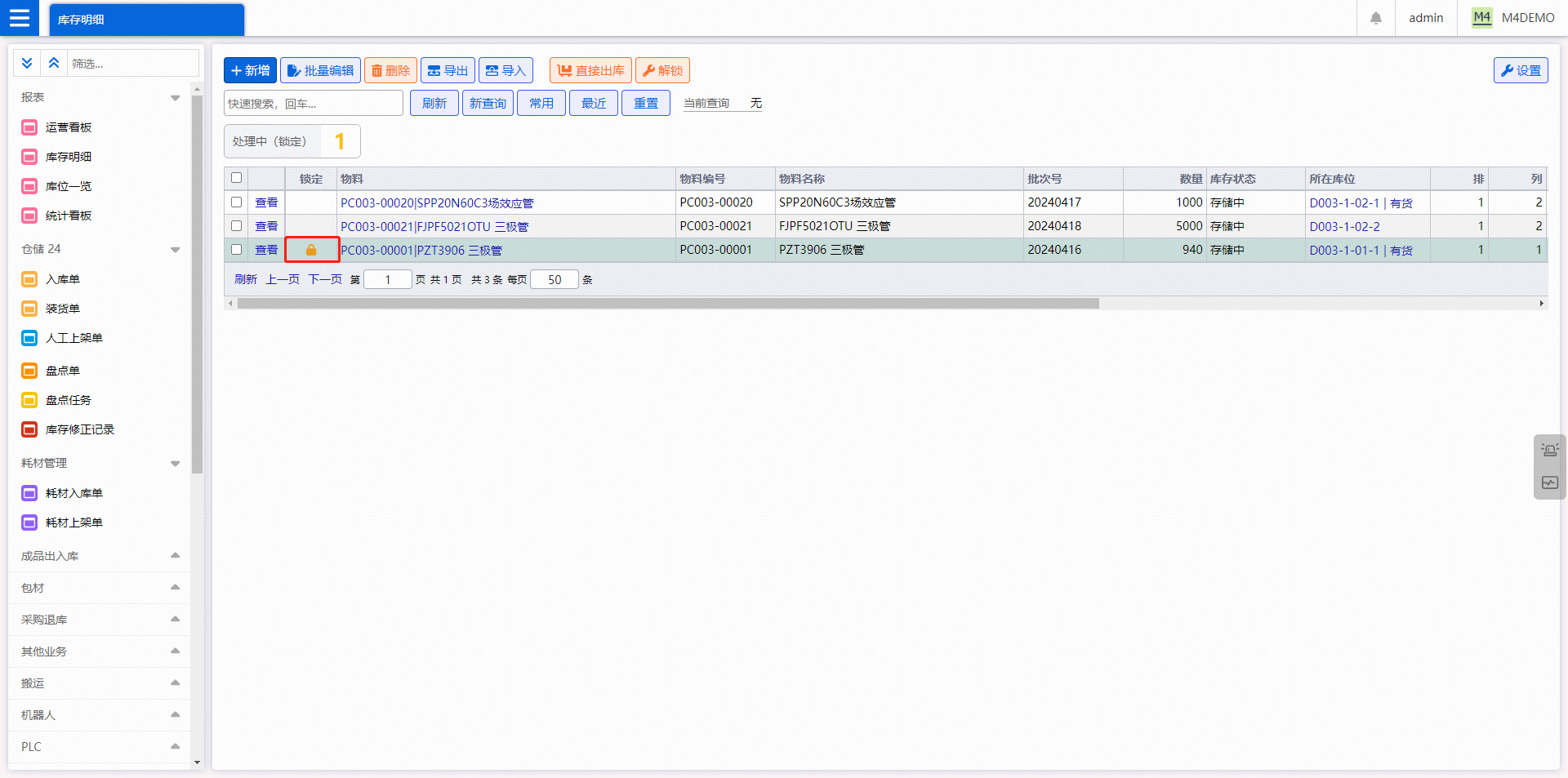This screenshot has height=778, width=1568.
Task: Open 入库单 in sidebar
Action: click(63, 279)
